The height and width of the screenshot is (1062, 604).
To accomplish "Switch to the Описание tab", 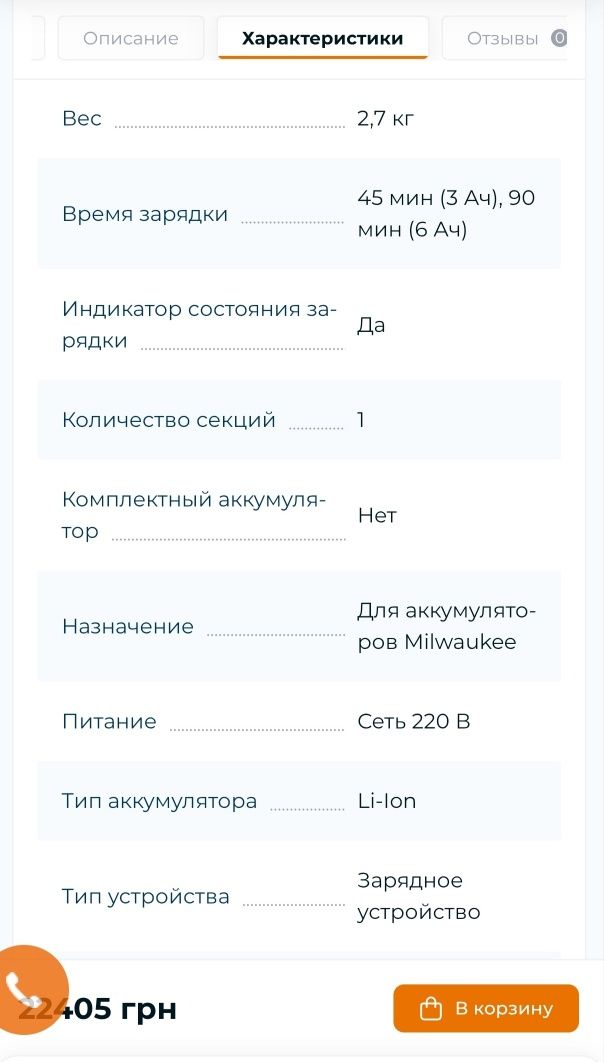I will click(x=131, y=39).
